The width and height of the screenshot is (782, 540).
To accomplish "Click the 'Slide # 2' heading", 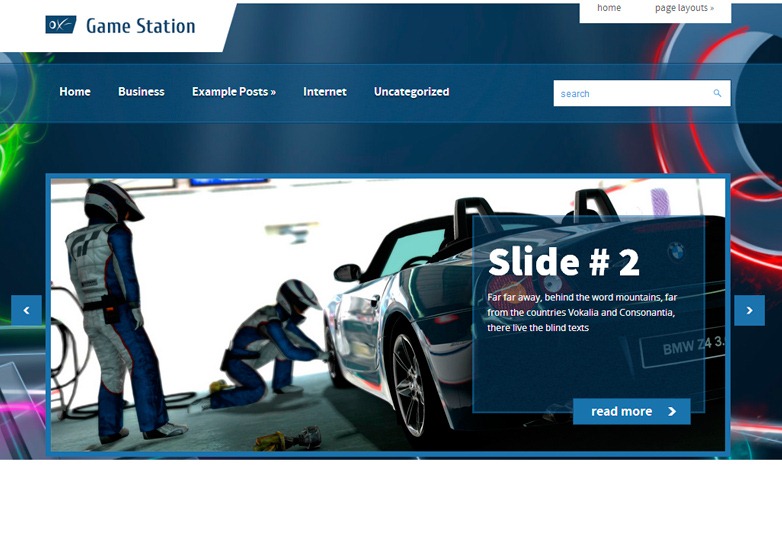I will coord(563,262).
